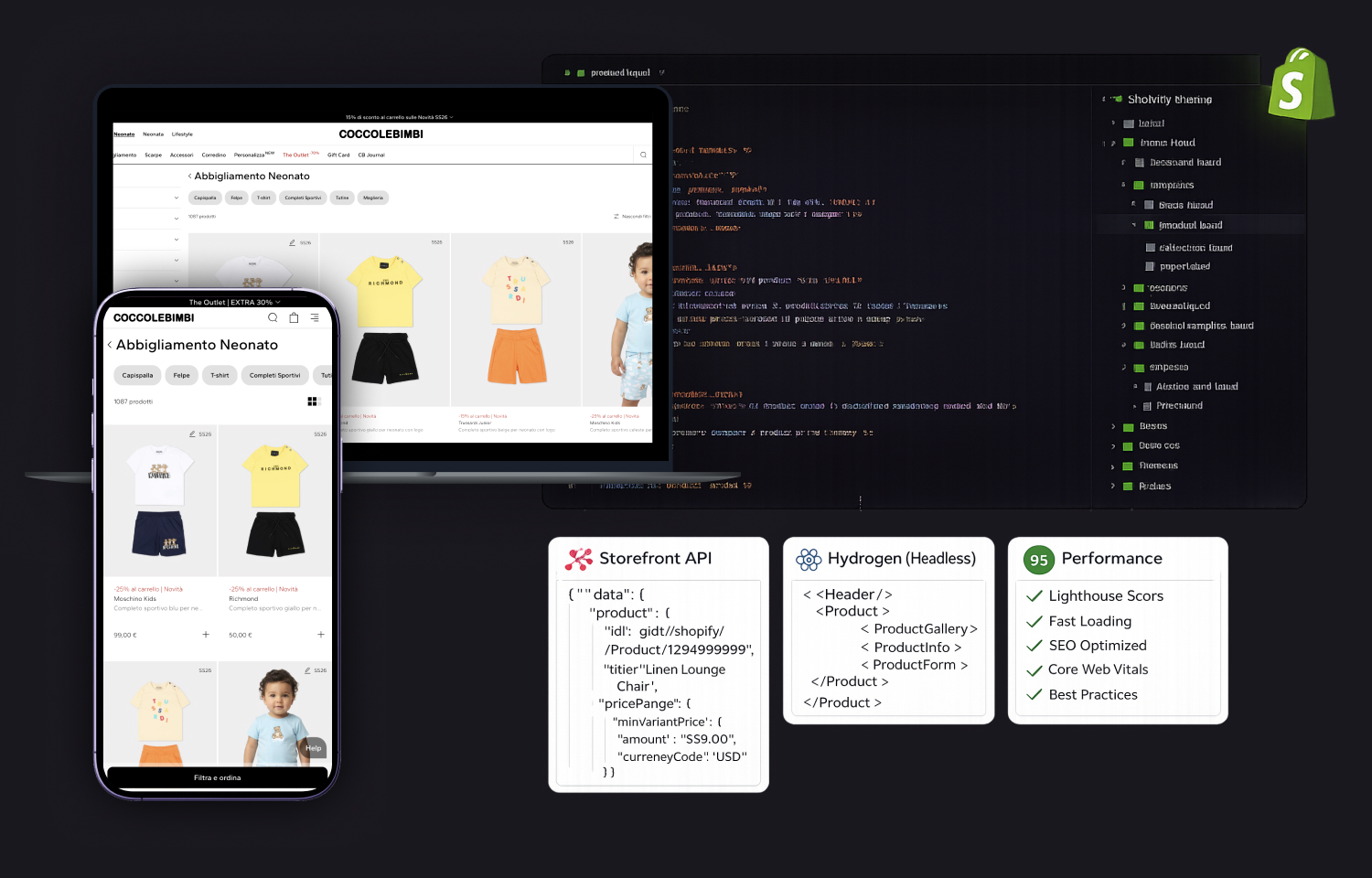Open CB Journal on the laptop
The image size is (1372, 878).
(x=371, y=155)
